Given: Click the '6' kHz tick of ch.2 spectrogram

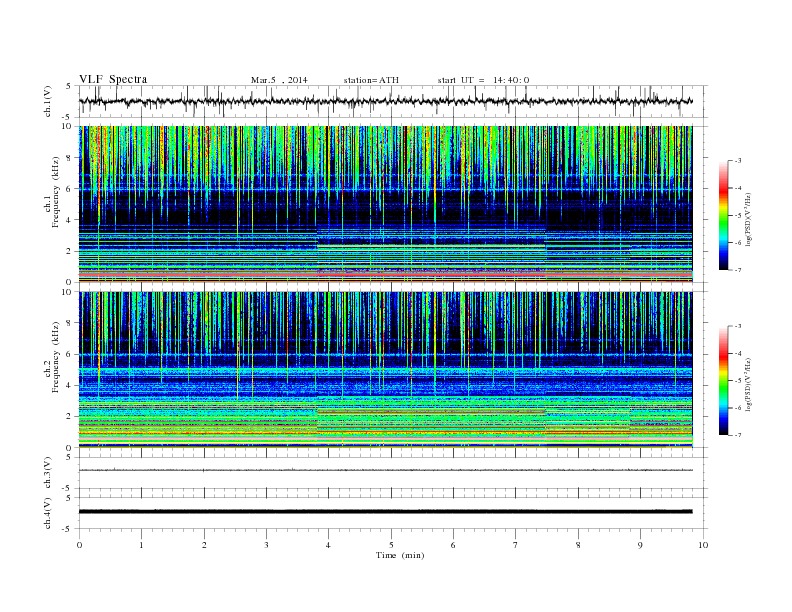Looking at the screenshot, I should click(69, 354).
